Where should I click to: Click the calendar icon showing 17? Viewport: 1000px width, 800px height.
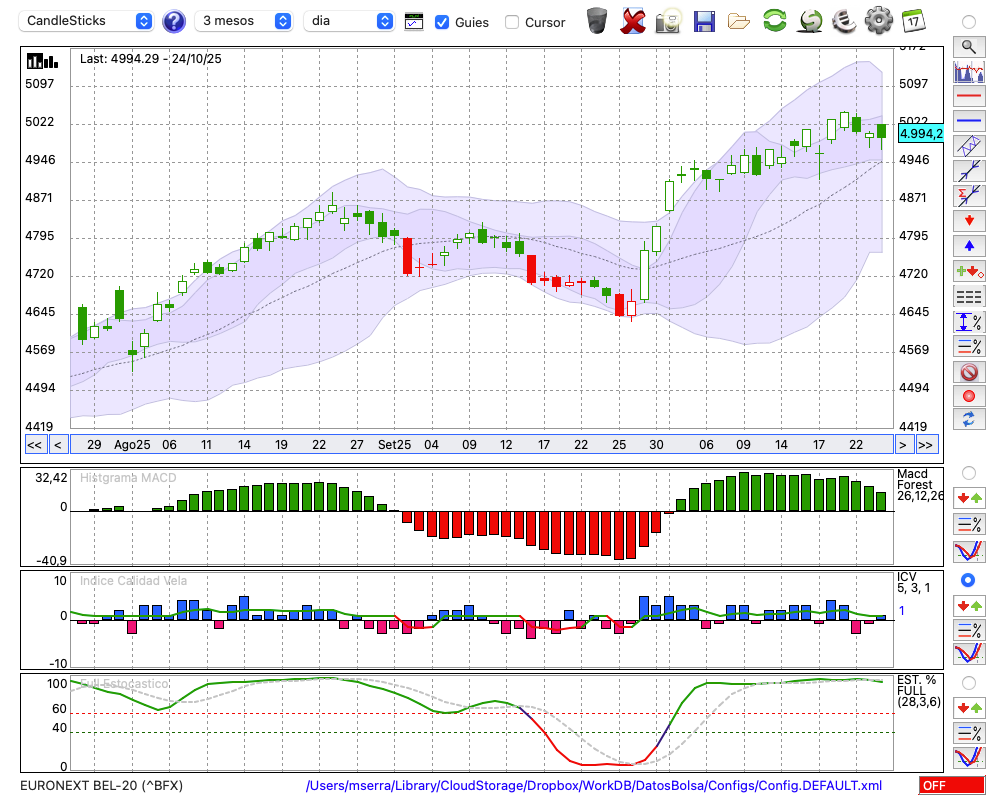tap(912, 20)
